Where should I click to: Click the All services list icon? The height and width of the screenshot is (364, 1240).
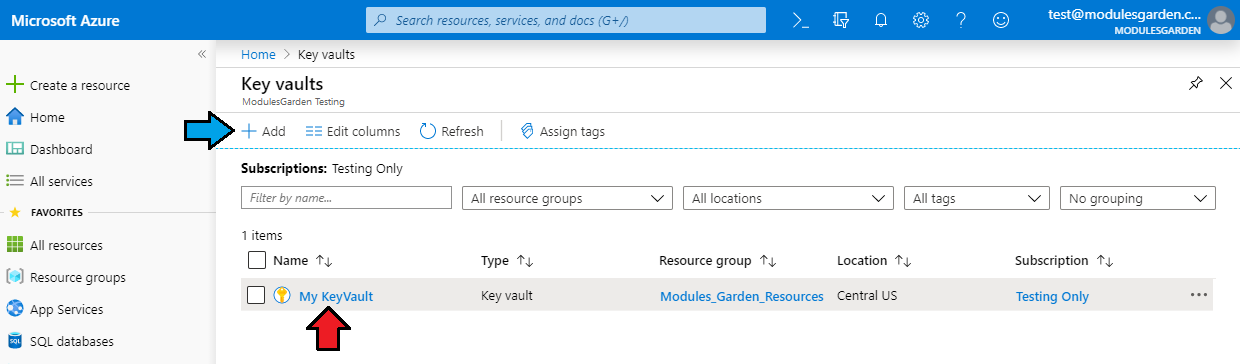[15, 181]
